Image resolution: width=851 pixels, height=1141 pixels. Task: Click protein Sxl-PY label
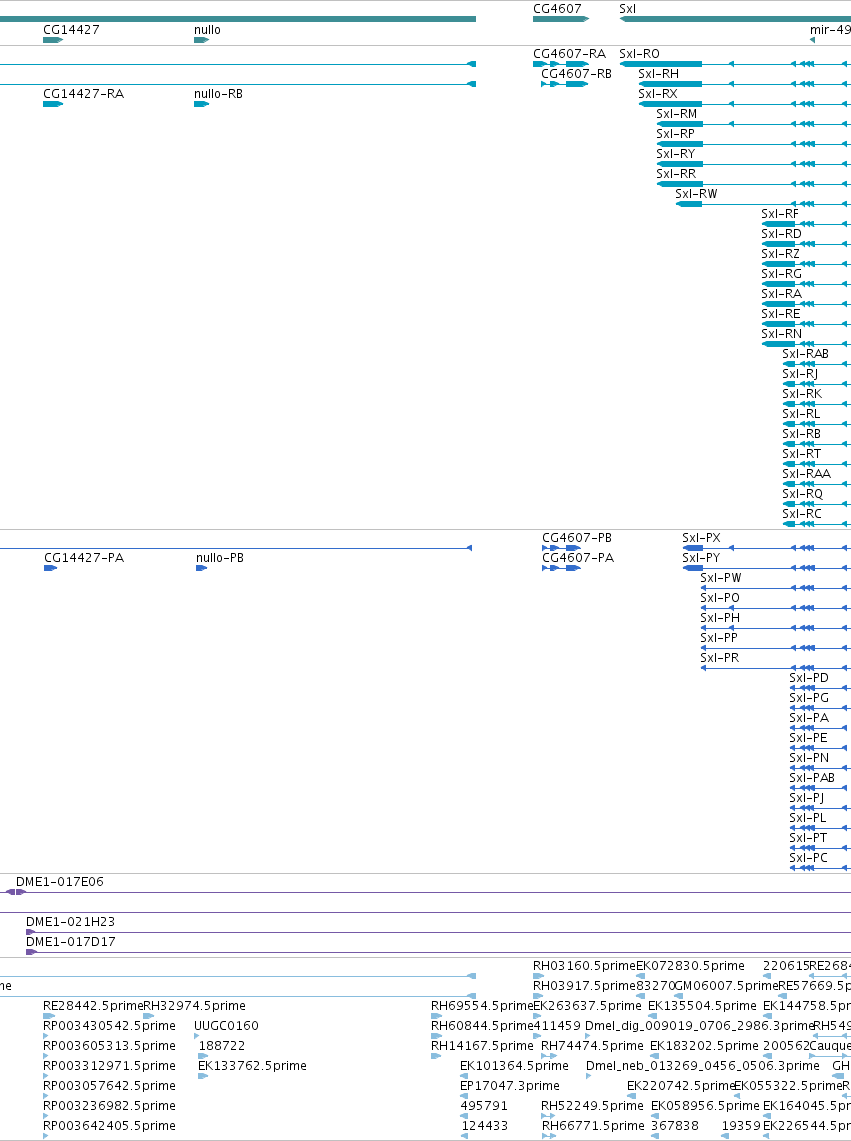pyautogui.click(x=701, y=558)
